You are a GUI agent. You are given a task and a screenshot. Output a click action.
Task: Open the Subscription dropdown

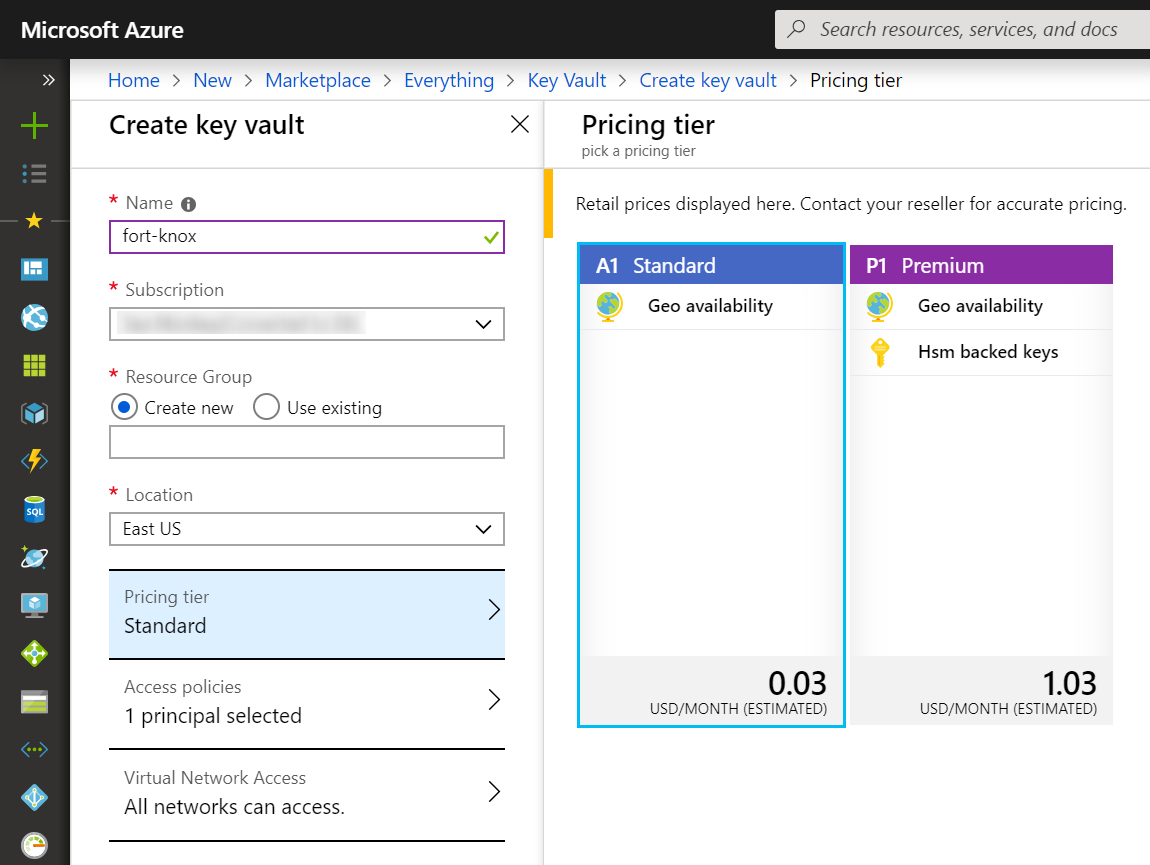[x=306, y=324]
